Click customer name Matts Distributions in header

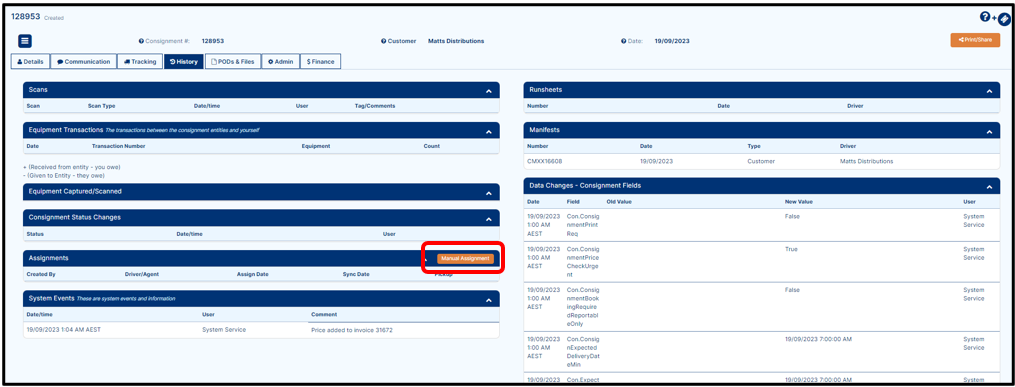click(456, 41)
